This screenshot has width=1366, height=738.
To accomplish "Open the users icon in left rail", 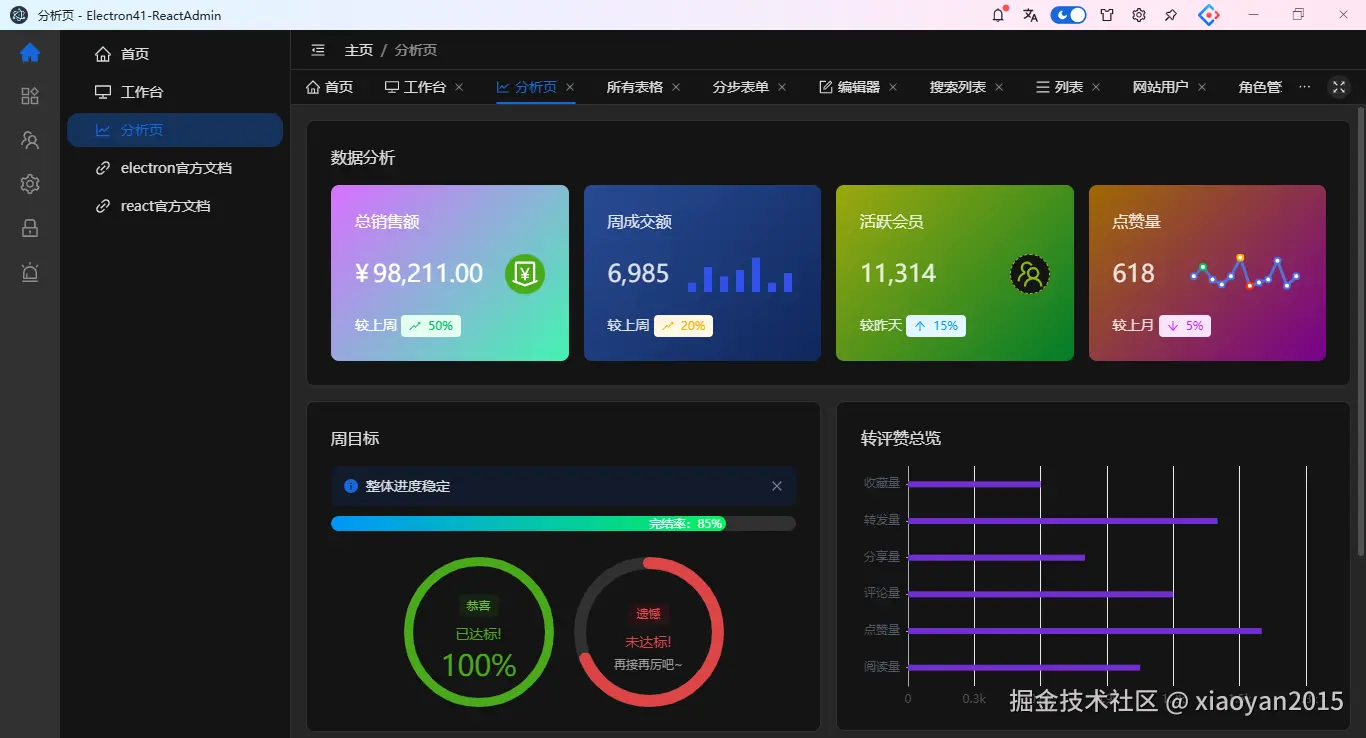I will coord(30,140).
